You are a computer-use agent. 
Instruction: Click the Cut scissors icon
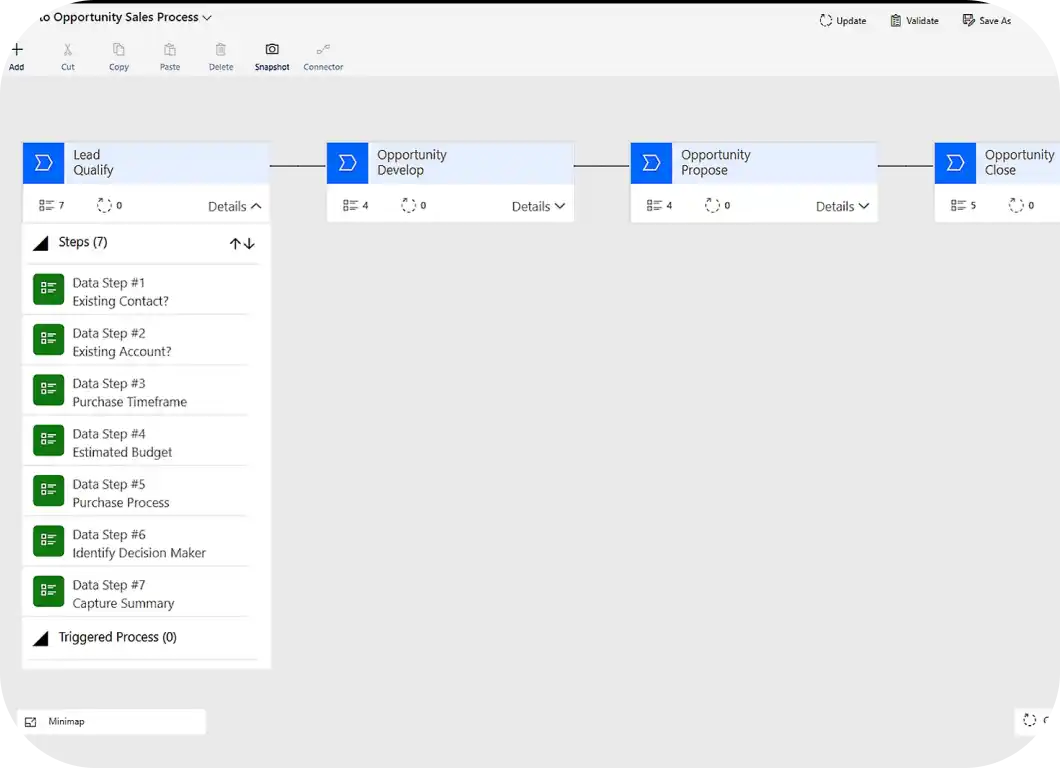tap(68, 50)
